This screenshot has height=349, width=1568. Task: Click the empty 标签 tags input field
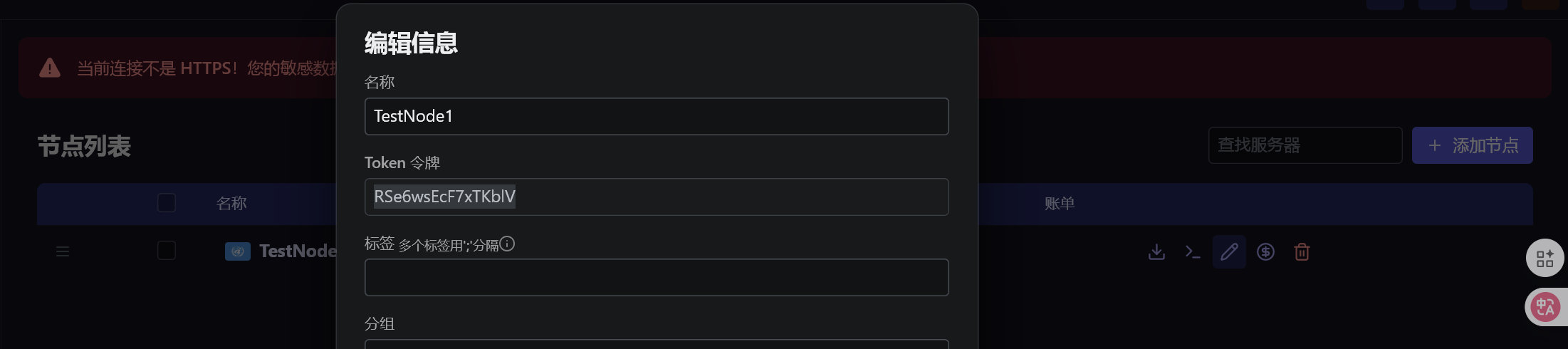point(656,277)
